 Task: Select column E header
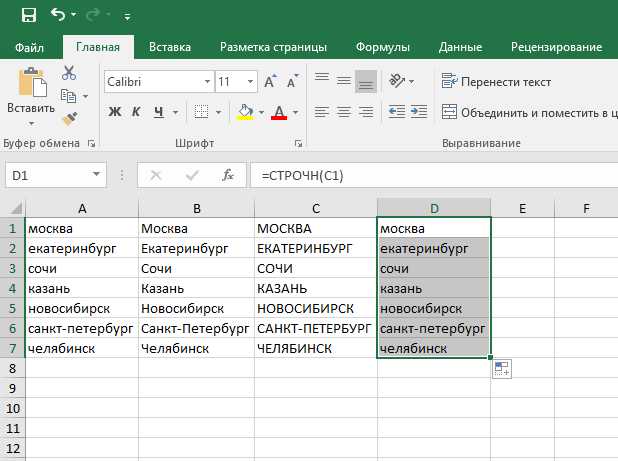point(523,208)
